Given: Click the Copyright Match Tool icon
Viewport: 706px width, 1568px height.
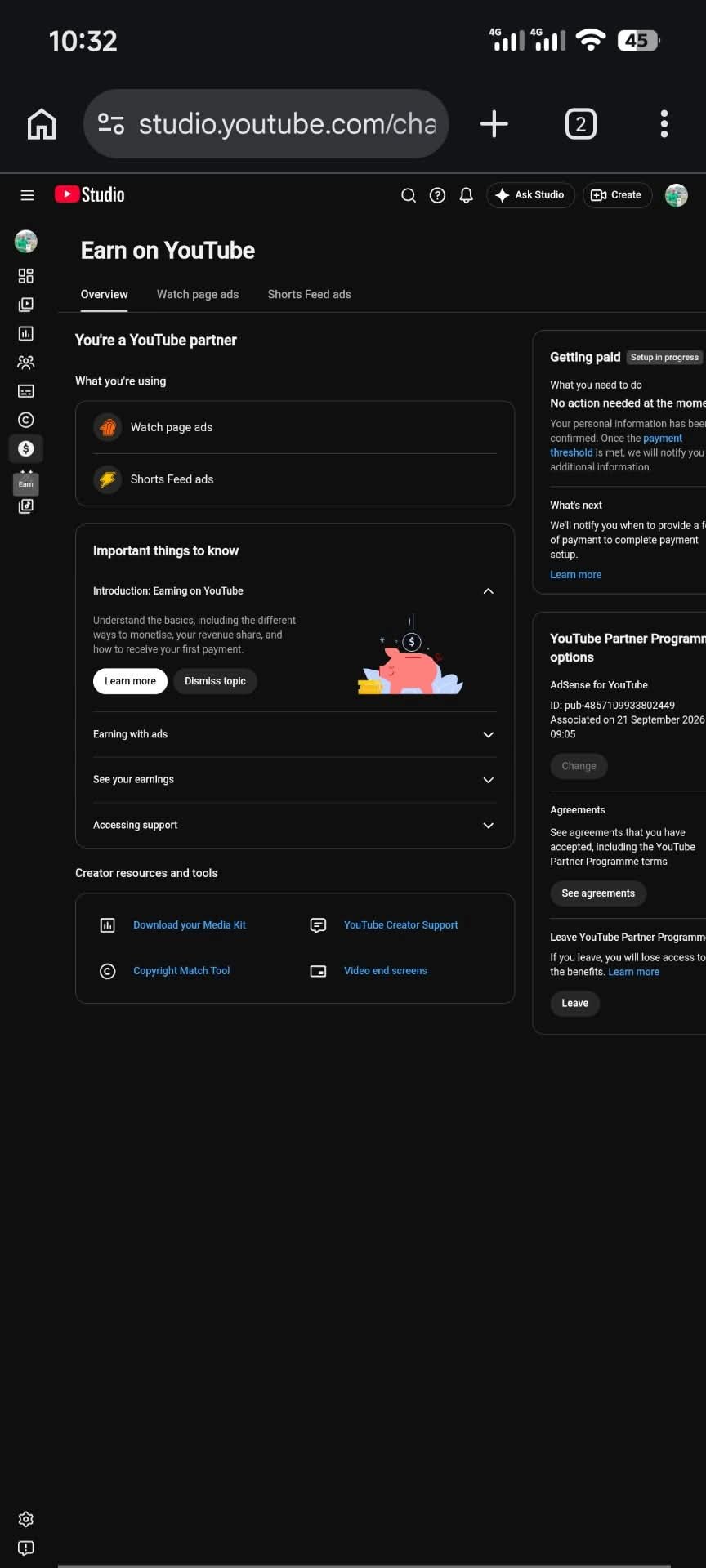Looking at the screenshot, I should click(107, 971).
